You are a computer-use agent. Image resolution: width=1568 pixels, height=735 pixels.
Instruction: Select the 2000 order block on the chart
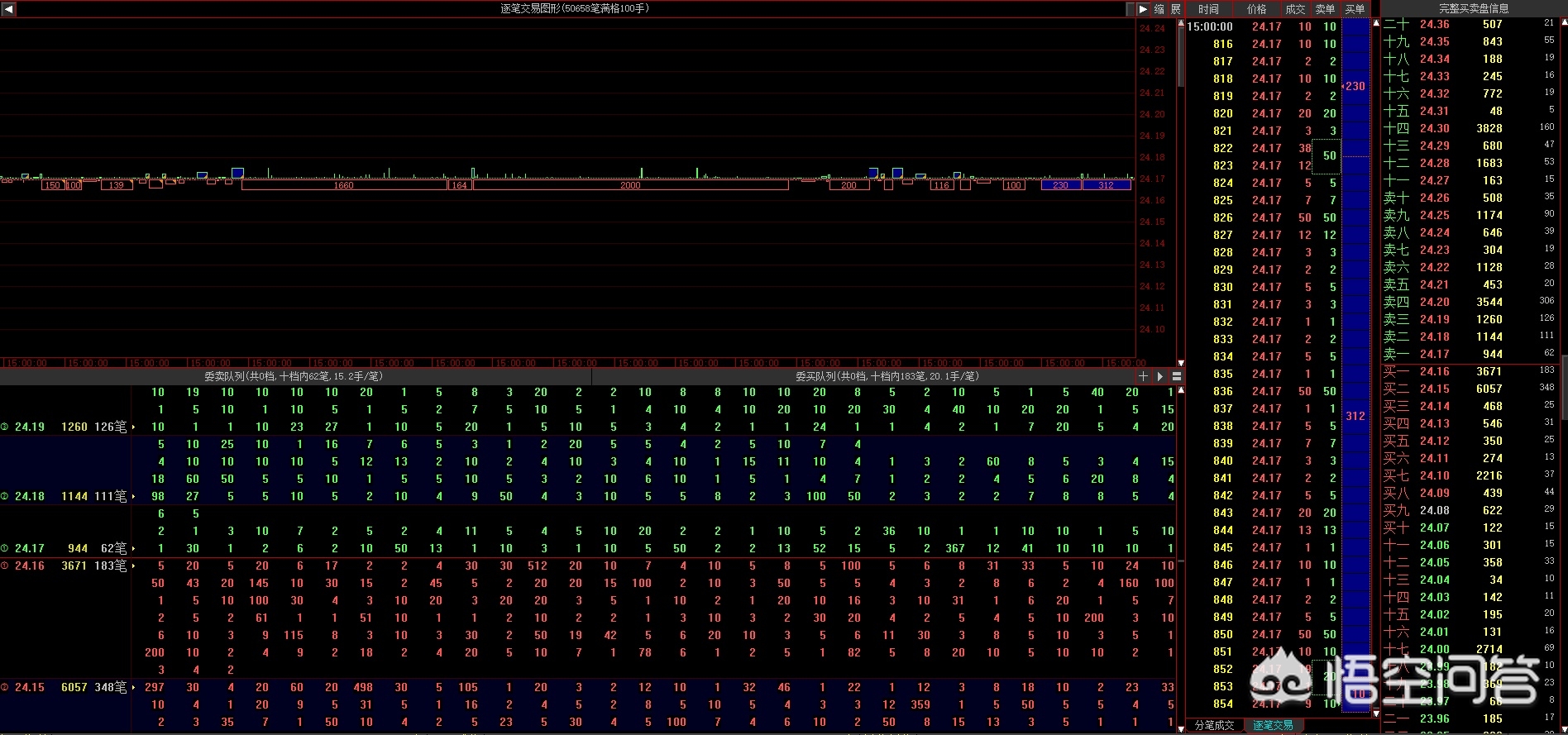[x=630, y=185]
